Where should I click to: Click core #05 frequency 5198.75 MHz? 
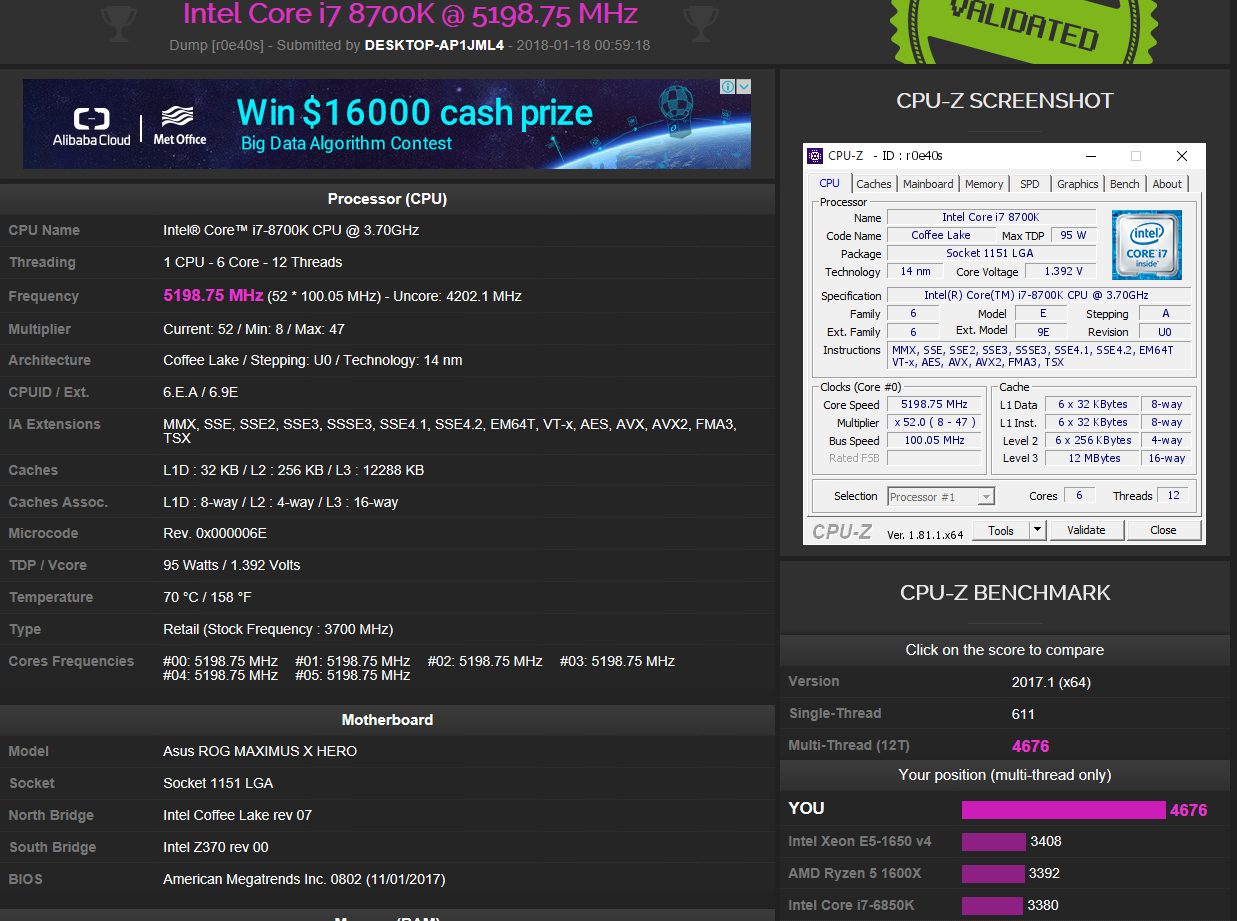click(352, 675)
